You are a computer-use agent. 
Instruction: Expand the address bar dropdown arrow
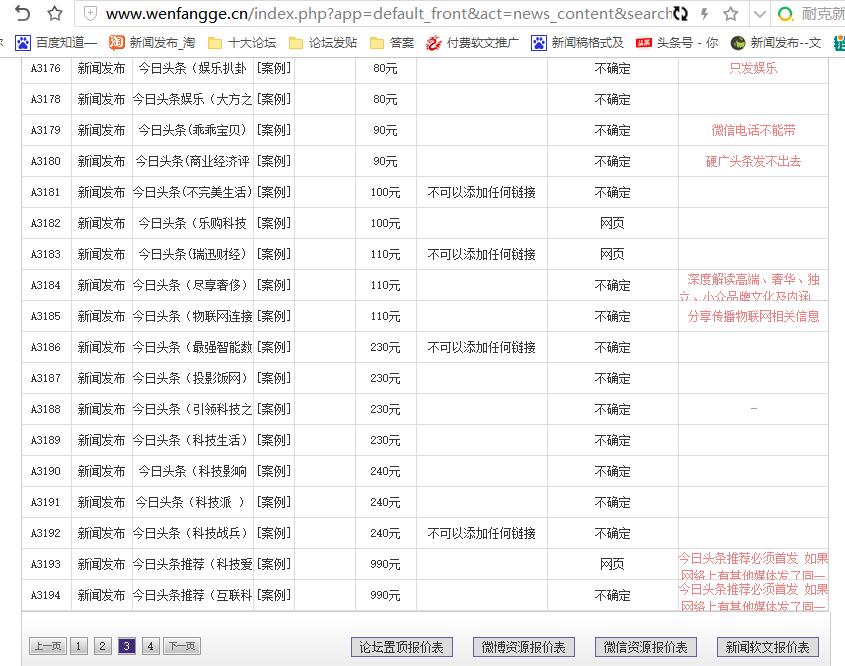coord(759,14)
